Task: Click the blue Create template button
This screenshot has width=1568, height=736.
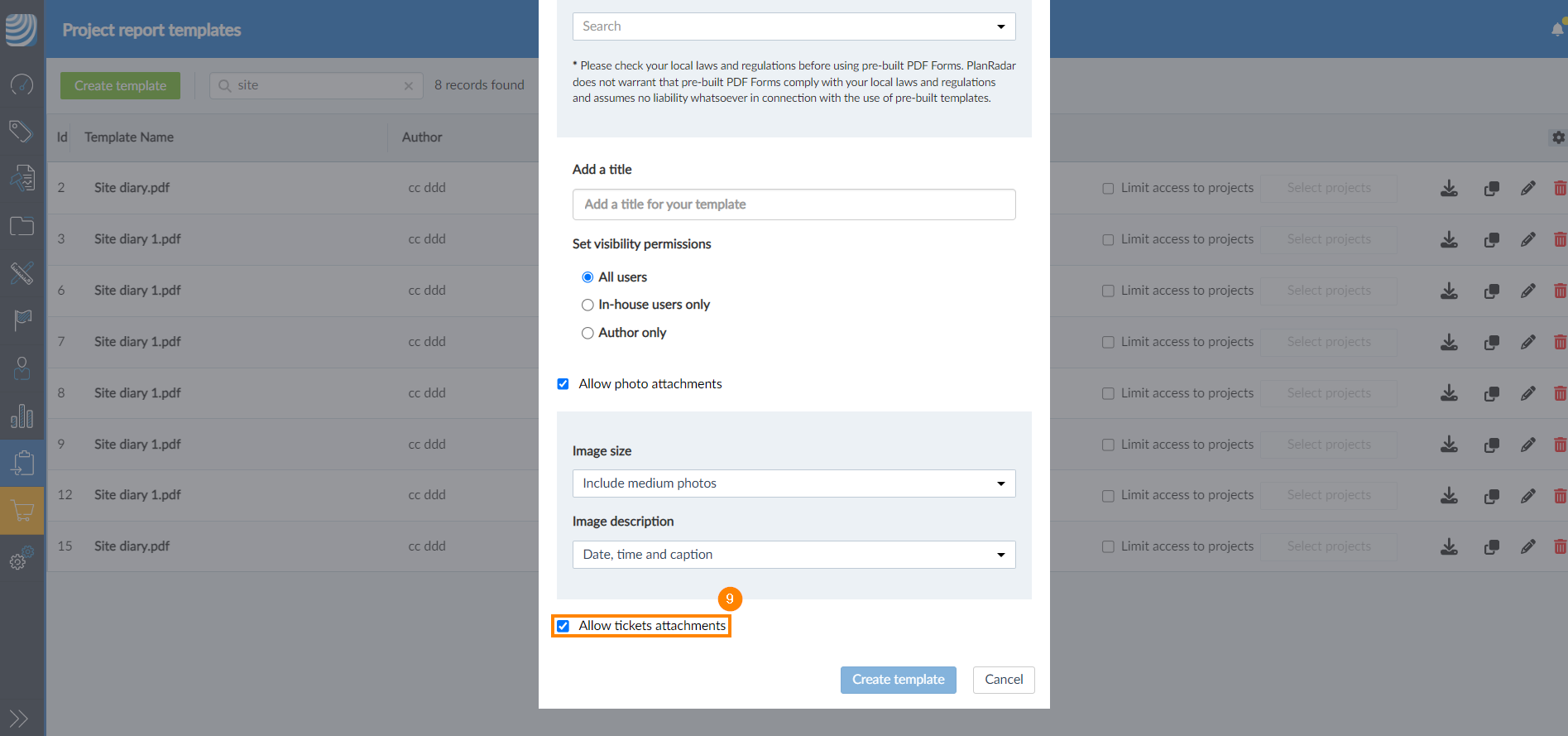Action: tap(898, 680)
